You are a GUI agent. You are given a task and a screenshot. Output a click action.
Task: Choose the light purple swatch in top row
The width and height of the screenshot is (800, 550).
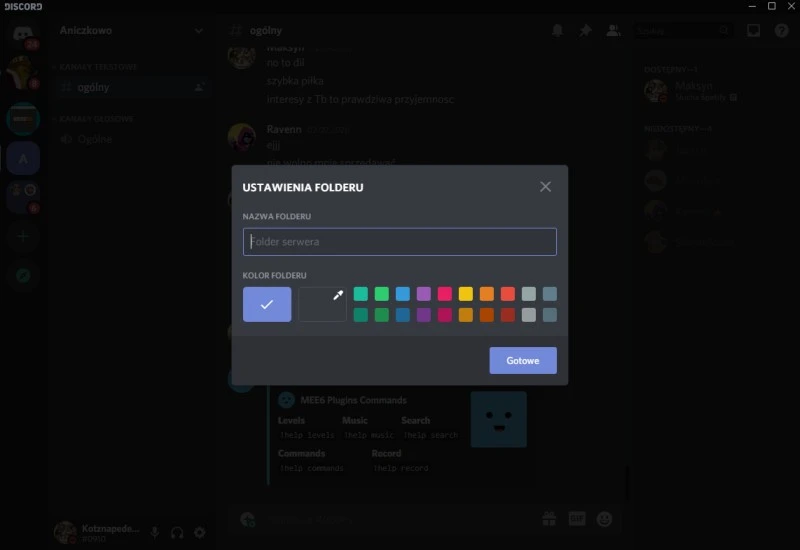coord(423,293)
